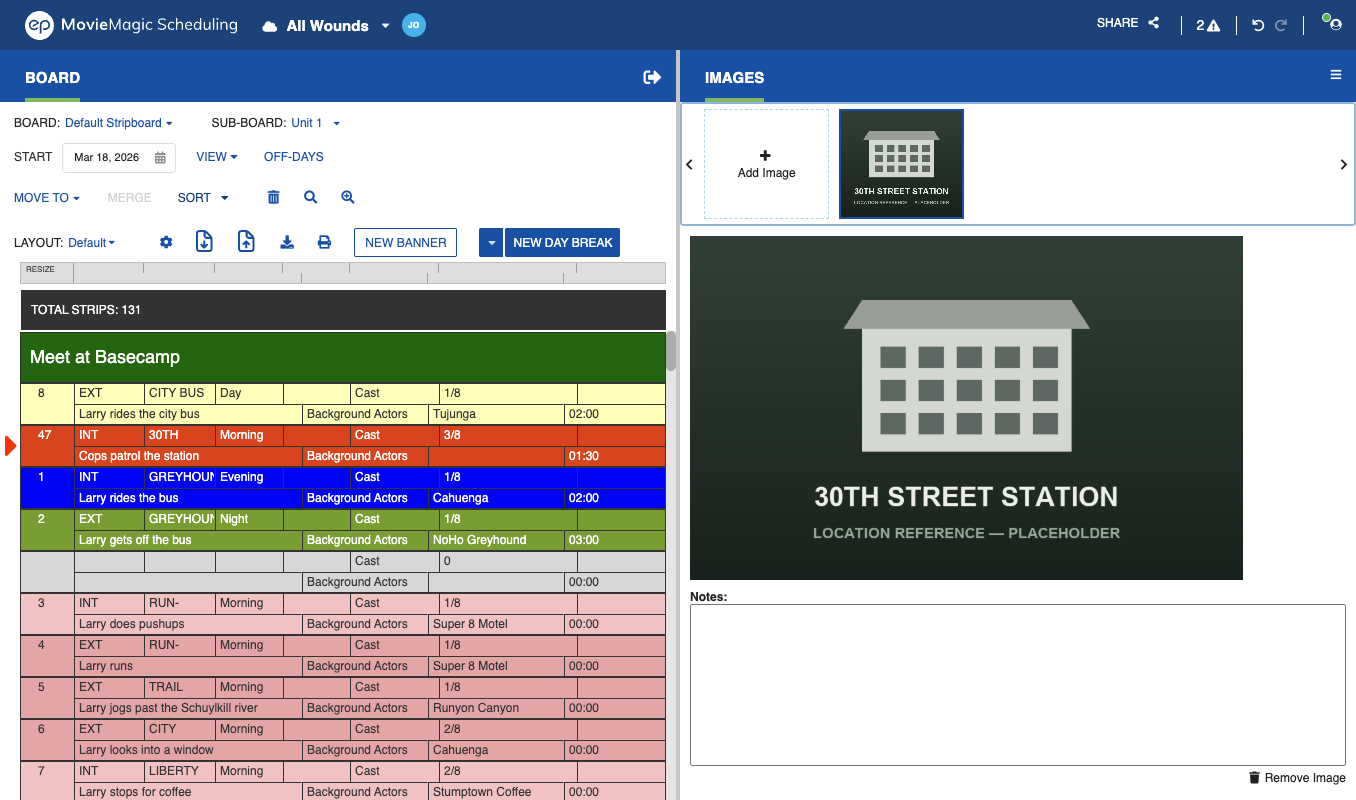Open the Default Stripboard dropdown

(119, 123)
